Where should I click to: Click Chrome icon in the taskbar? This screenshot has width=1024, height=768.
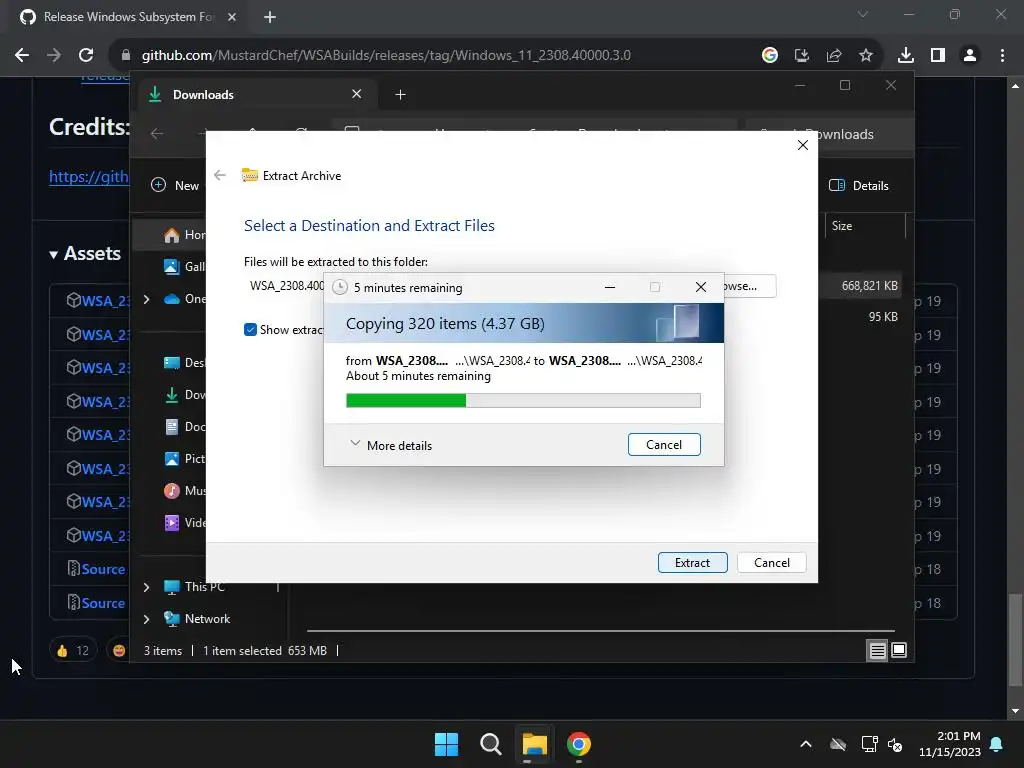(x=579, y=744)
